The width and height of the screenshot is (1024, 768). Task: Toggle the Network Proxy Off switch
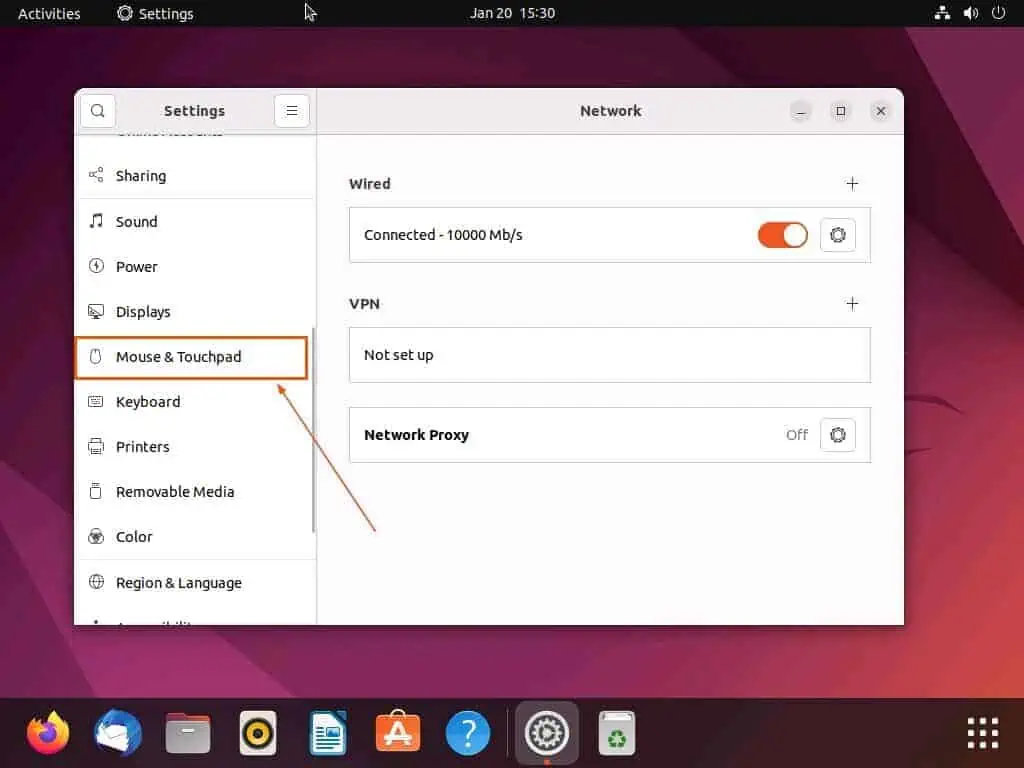pyautogui.click(x=796, y=434)
